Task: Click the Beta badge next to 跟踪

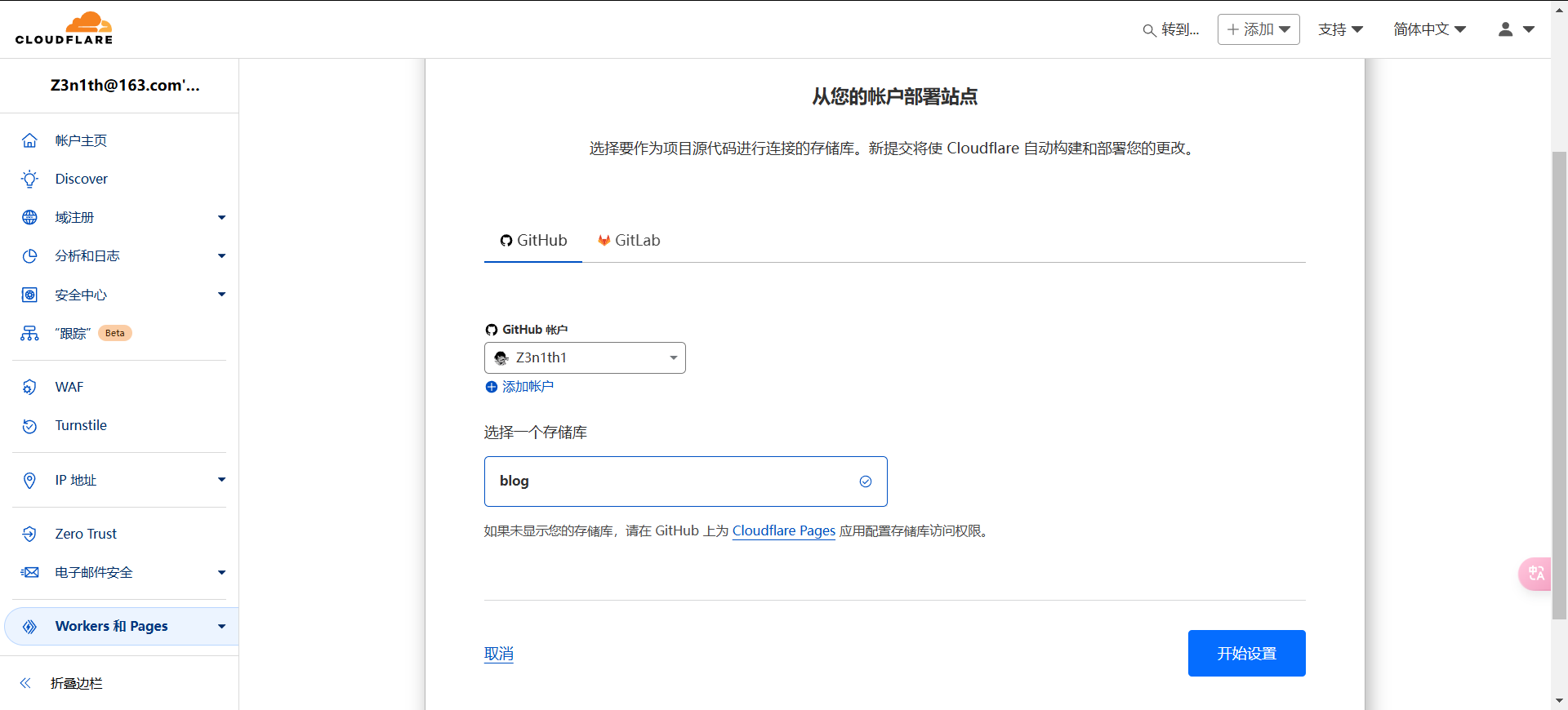Action: tap(115, 333)
